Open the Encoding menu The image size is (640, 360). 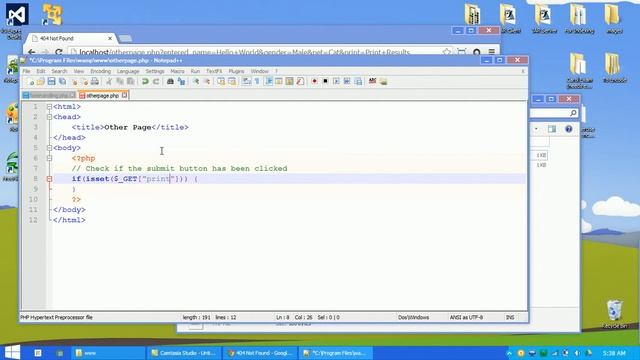(x=100, y=71)
